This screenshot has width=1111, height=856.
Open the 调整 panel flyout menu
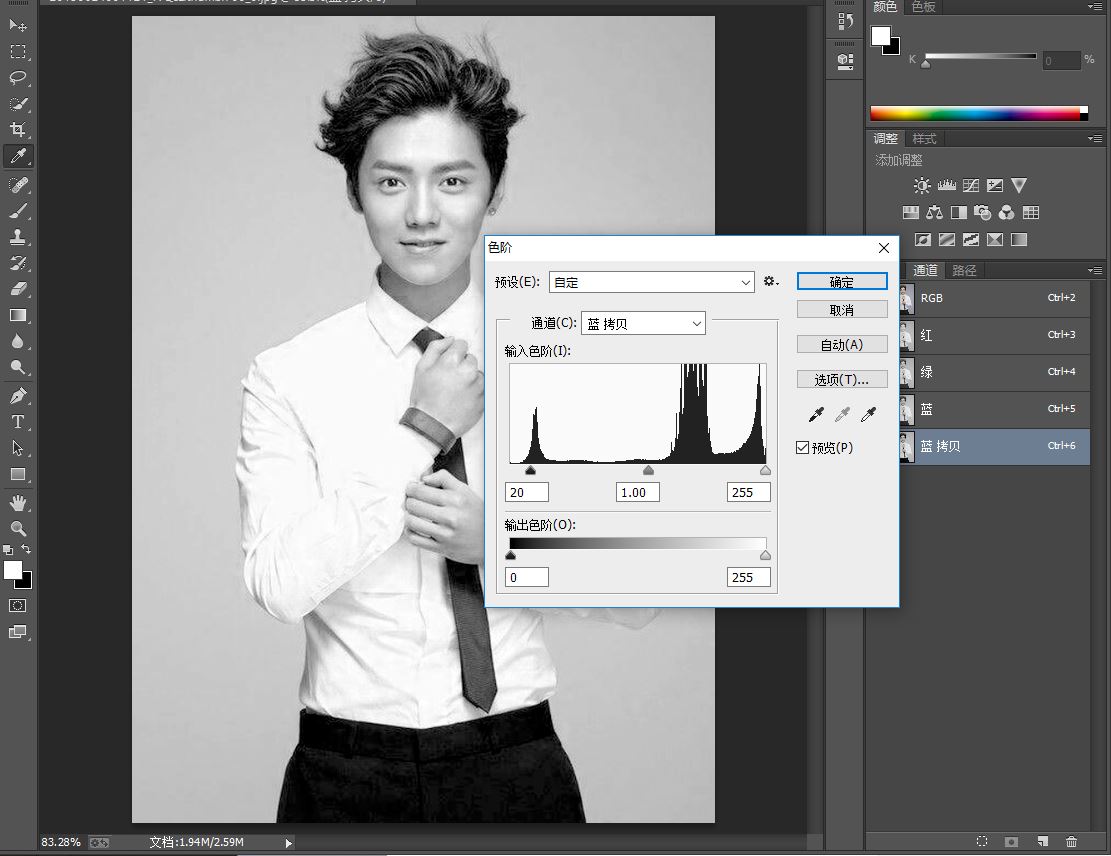[1095, 139]
